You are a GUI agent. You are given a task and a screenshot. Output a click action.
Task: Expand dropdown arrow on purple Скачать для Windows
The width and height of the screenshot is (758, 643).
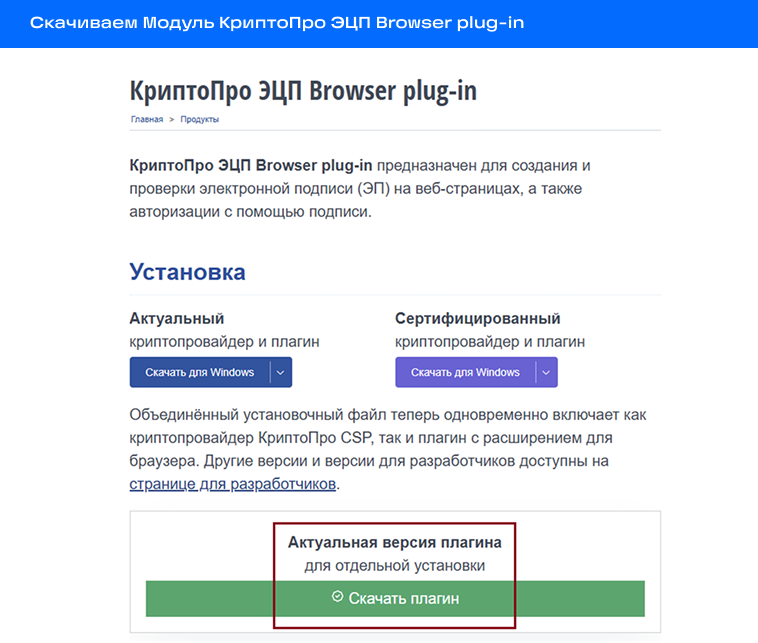click(x=546, y=372)
